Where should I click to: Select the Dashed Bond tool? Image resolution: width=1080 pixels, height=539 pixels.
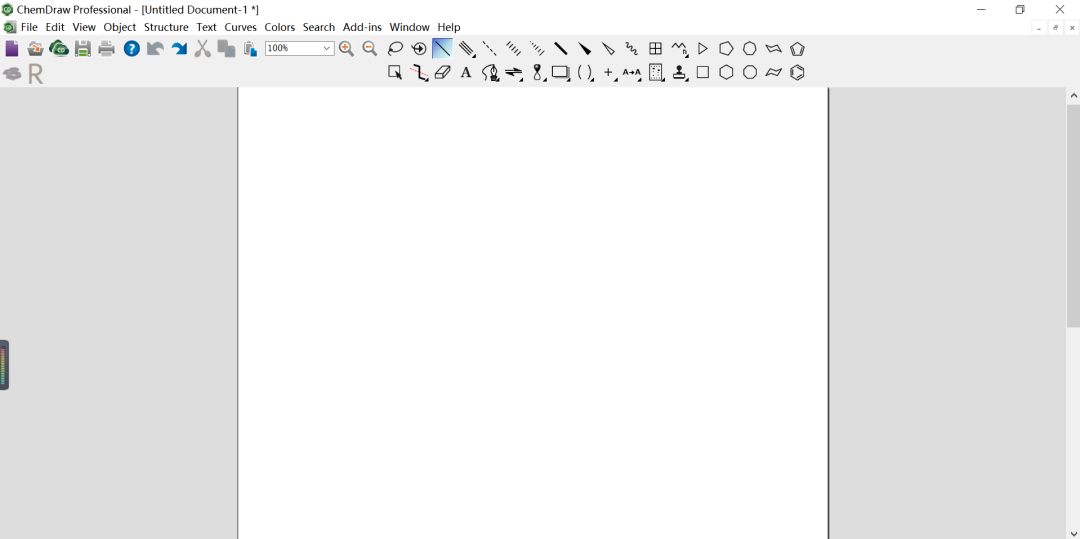click(x=490, y=48)
